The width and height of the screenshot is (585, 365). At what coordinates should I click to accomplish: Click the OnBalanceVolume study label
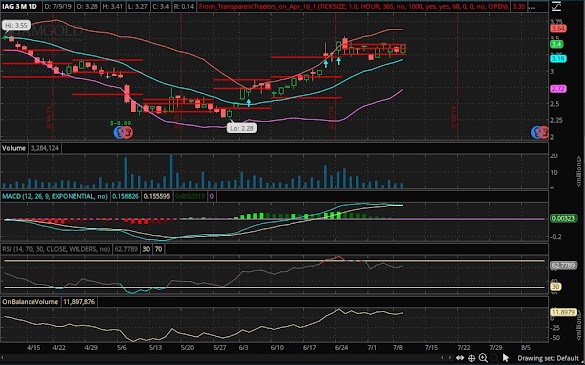tap(30, 302)
